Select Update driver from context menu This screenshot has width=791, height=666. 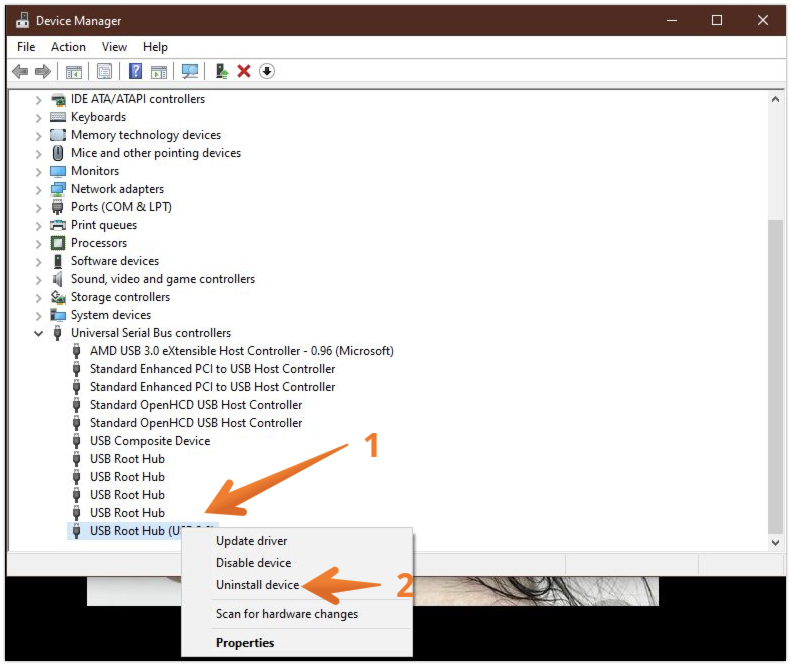[251, 541]
